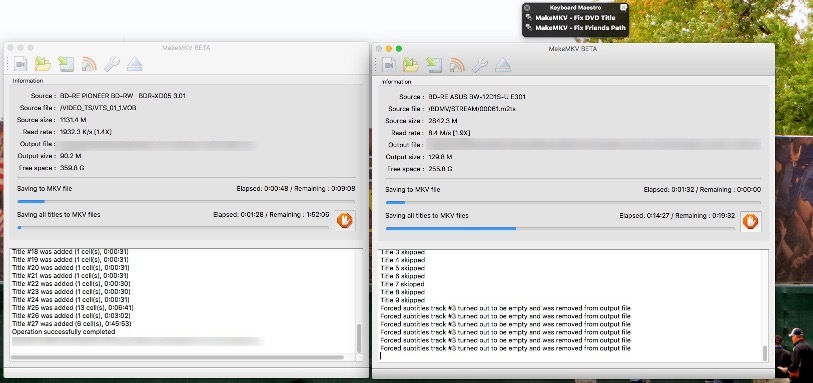Backup disc icon in right MakeMKV window
This screenshot has height=383, width=813.
click(x=434, y=65)
